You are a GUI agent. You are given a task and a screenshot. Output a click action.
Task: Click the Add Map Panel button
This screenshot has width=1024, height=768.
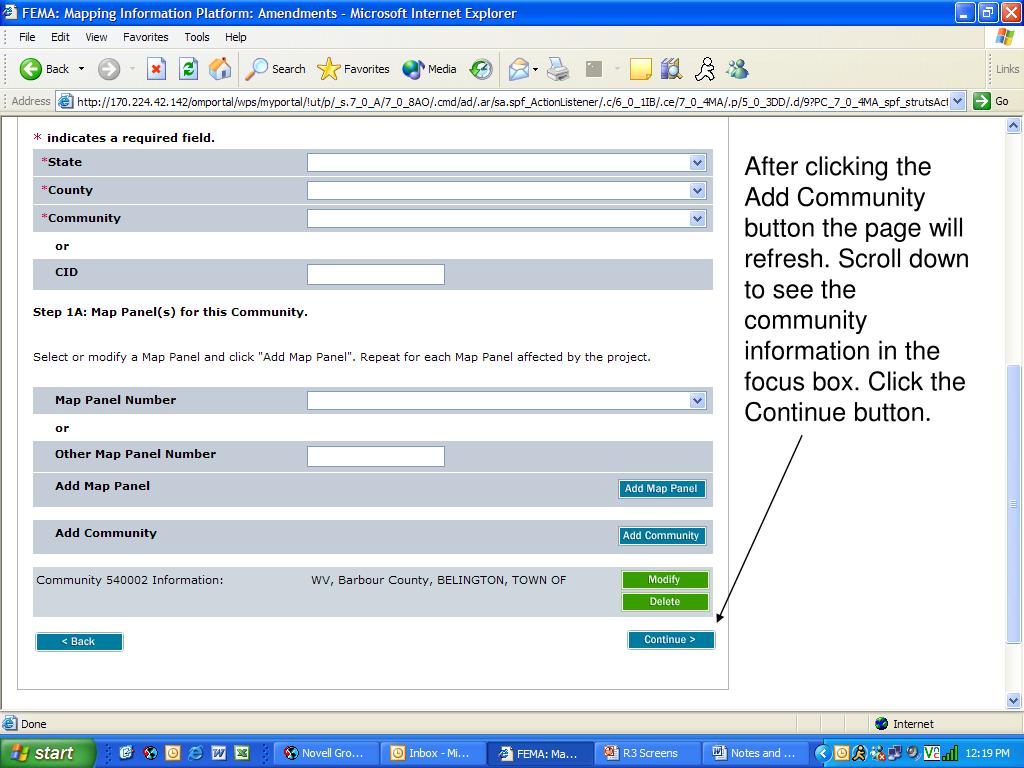tap(662, 488)
